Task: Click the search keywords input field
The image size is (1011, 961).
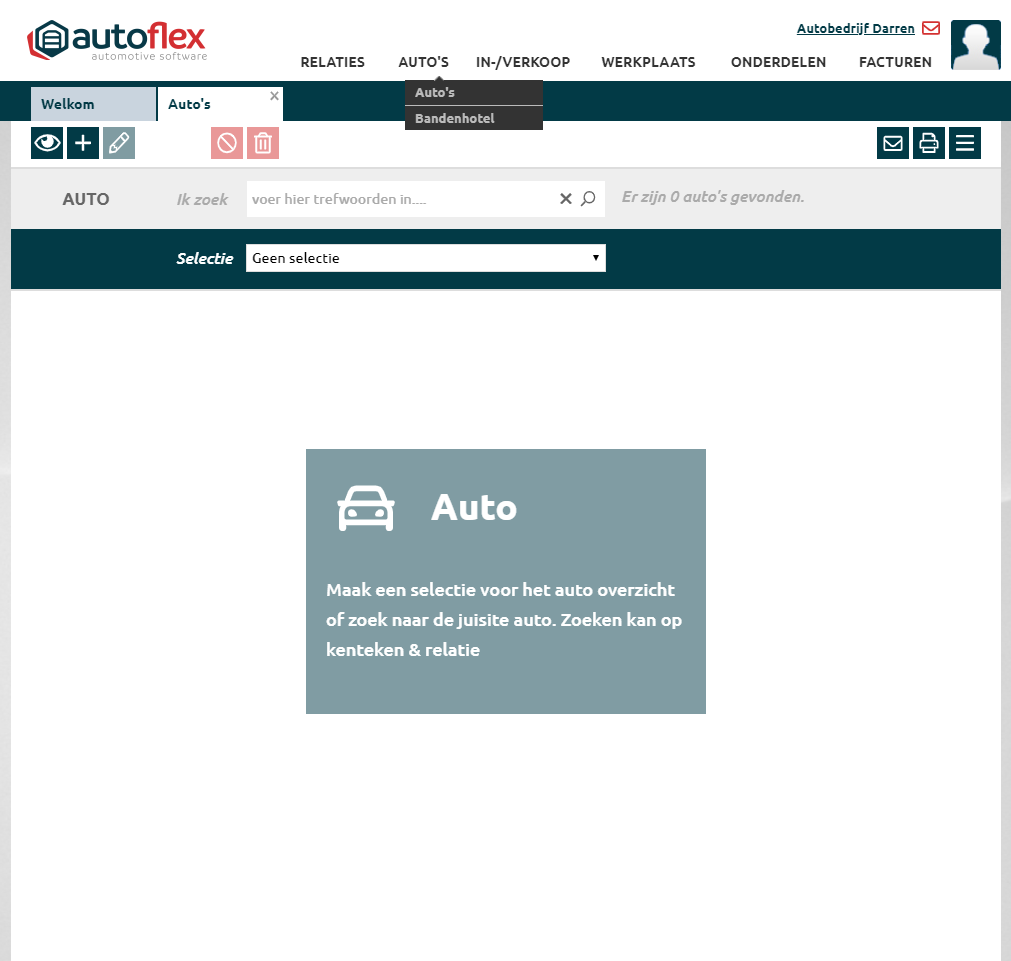Action: [400, 199]
